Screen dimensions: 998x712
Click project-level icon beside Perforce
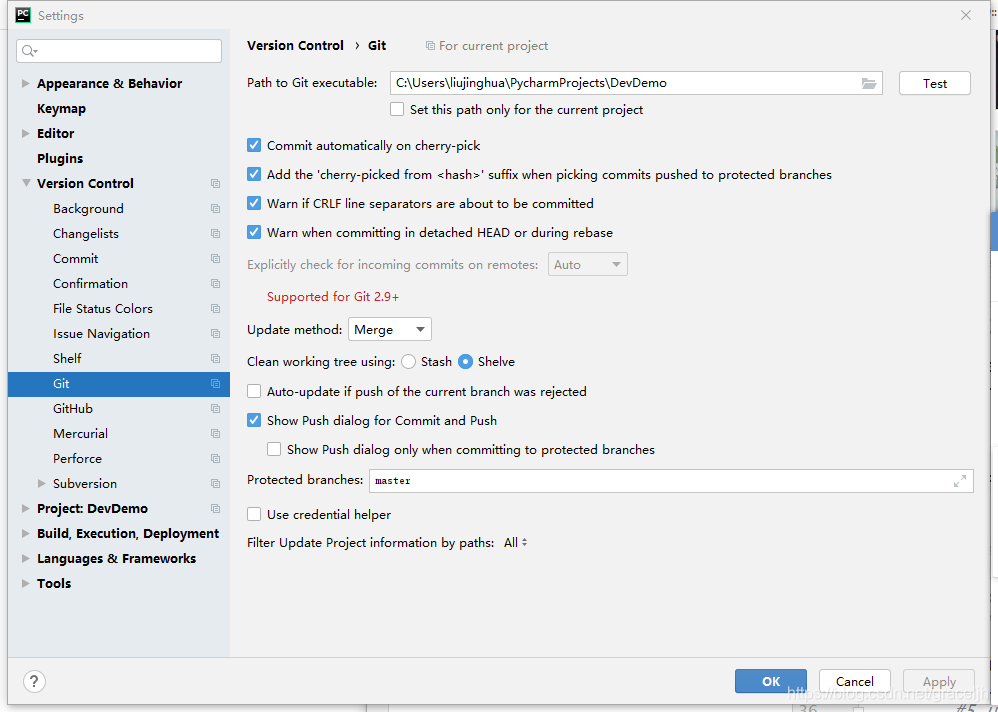click(215, 459)
